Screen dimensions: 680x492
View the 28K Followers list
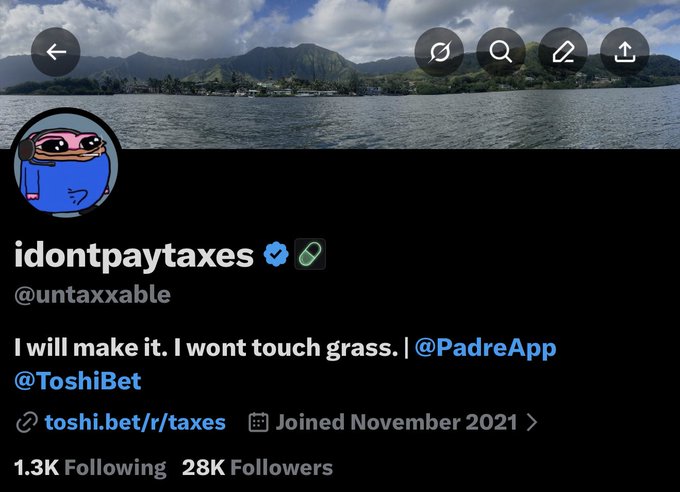pyautogui.click(x=257, y=468)
